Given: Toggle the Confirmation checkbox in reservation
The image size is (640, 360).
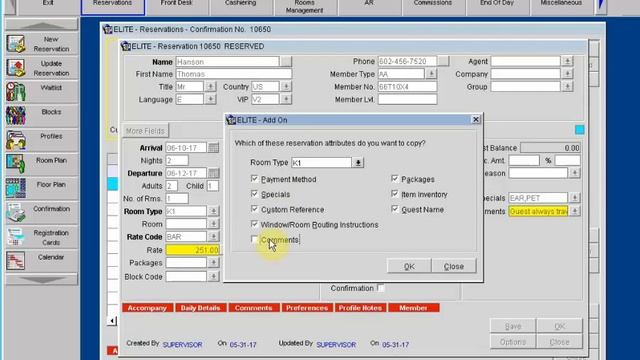Looking at the screenshot, I should (381, 288).
